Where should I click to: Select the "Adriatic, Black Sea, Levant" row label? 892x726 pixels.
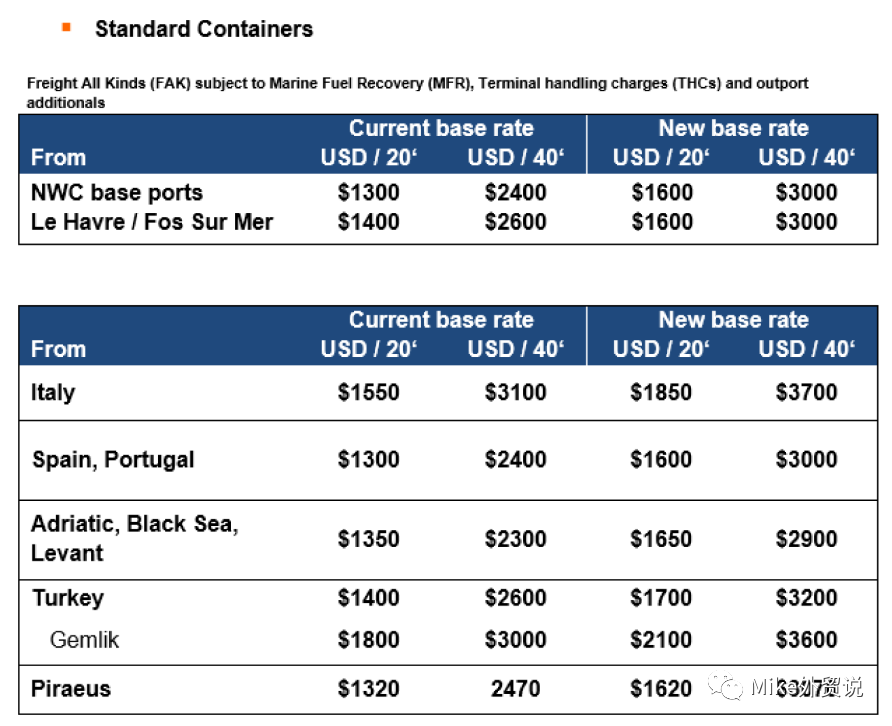(134, 538)
